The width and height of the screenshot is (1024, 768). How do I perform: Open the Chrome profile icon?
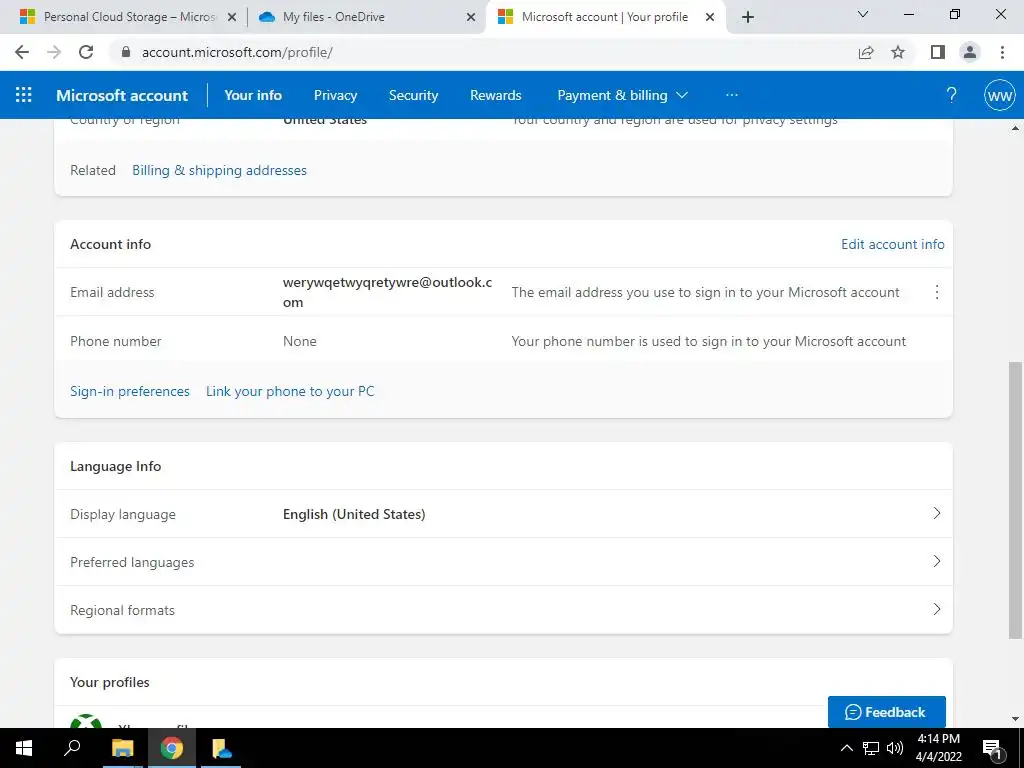(970, 52)
